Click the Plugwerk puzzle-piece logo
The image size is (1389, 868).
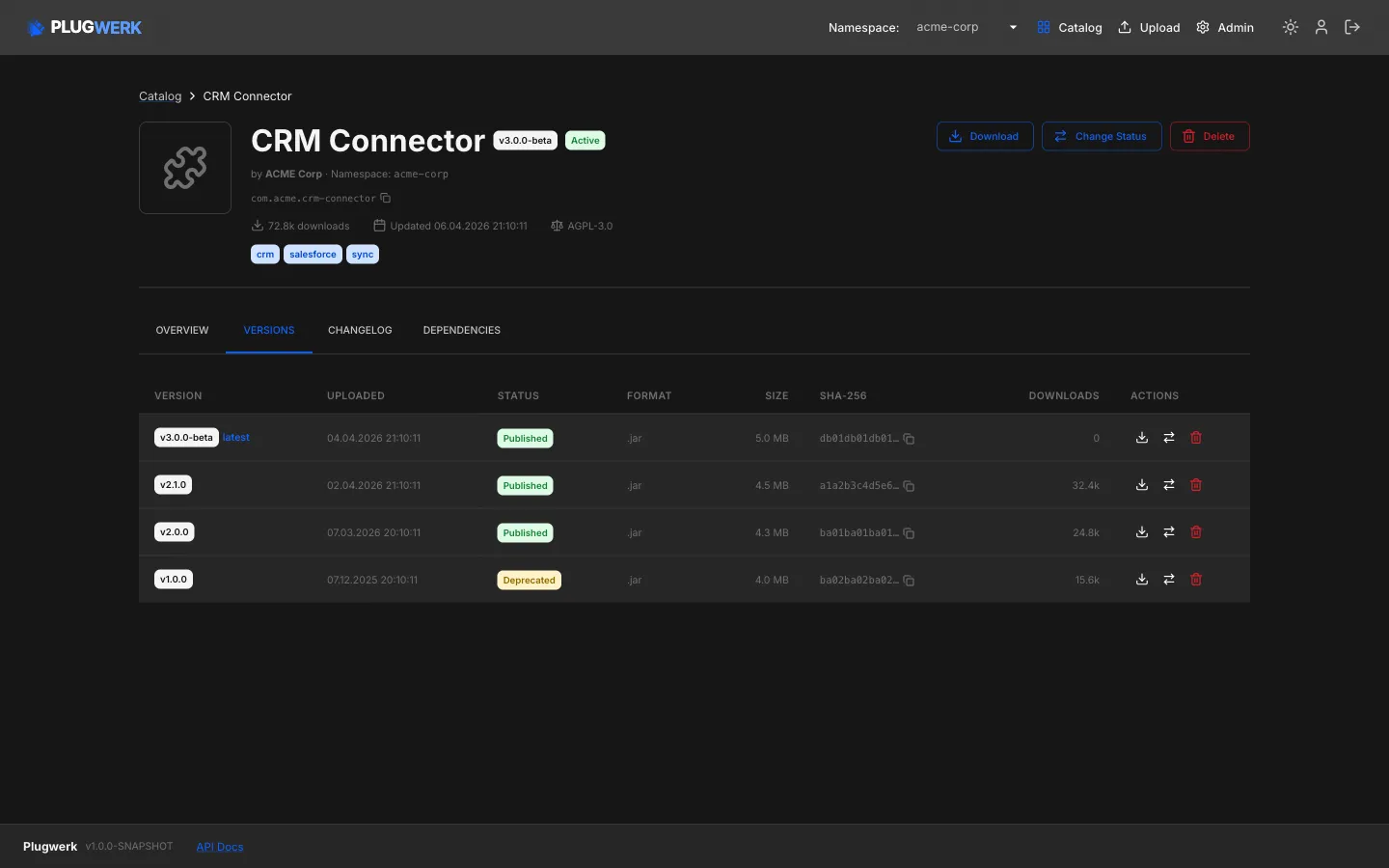[x=36, y=27]
